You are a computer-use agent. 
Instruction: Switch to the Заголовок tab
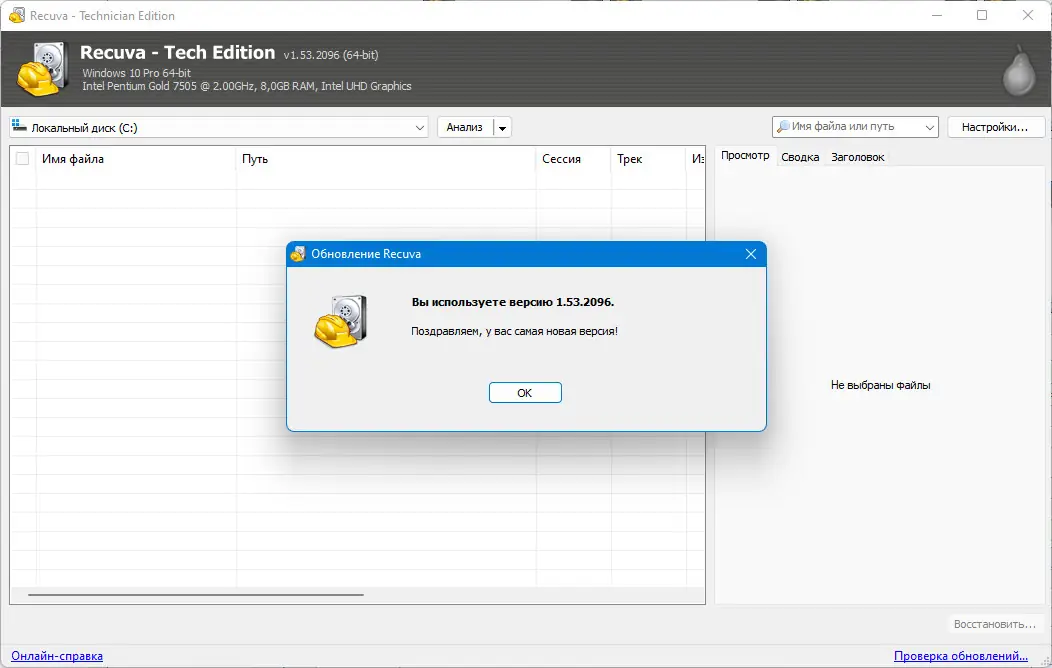click(857, 157)
